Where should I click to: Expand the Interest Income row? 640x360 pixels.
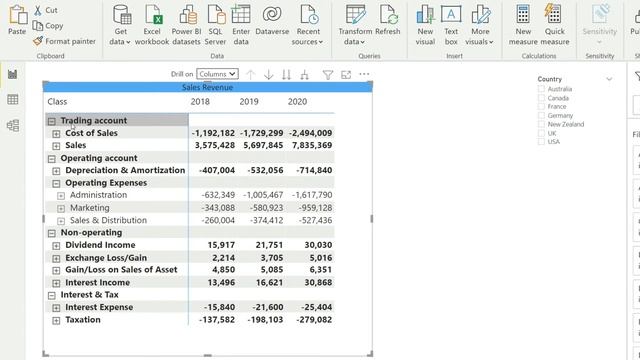tap(56, 283)
